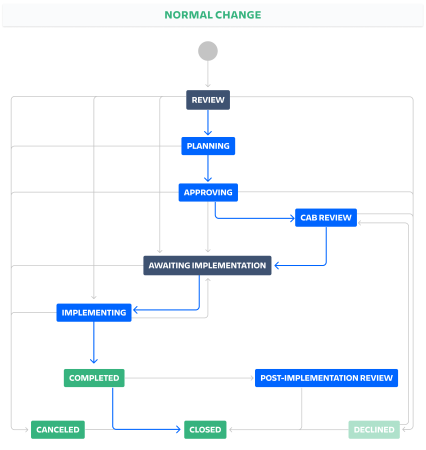Click the APPROVING status box
The image size is (426, 450).
pos(208,192)
